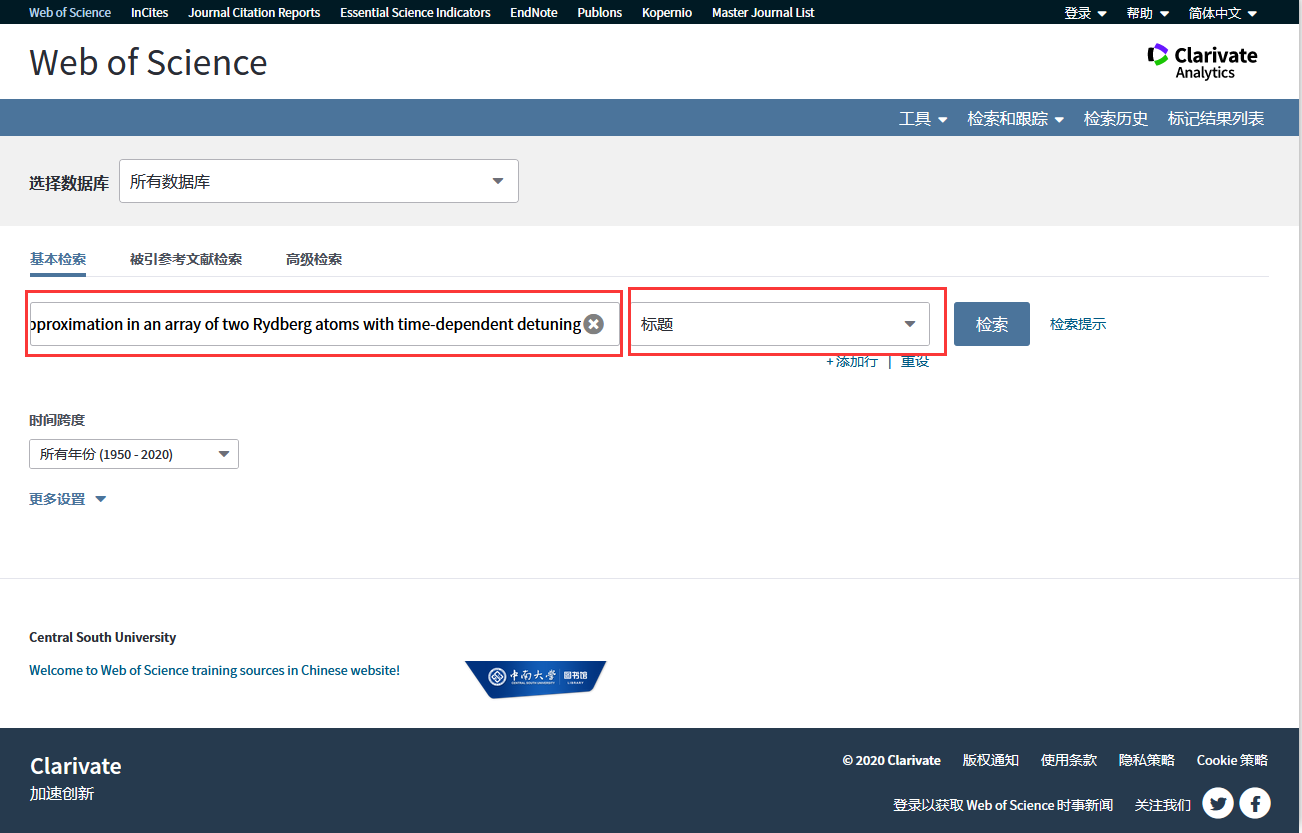Open the 工具 menu

coord(923,118)
